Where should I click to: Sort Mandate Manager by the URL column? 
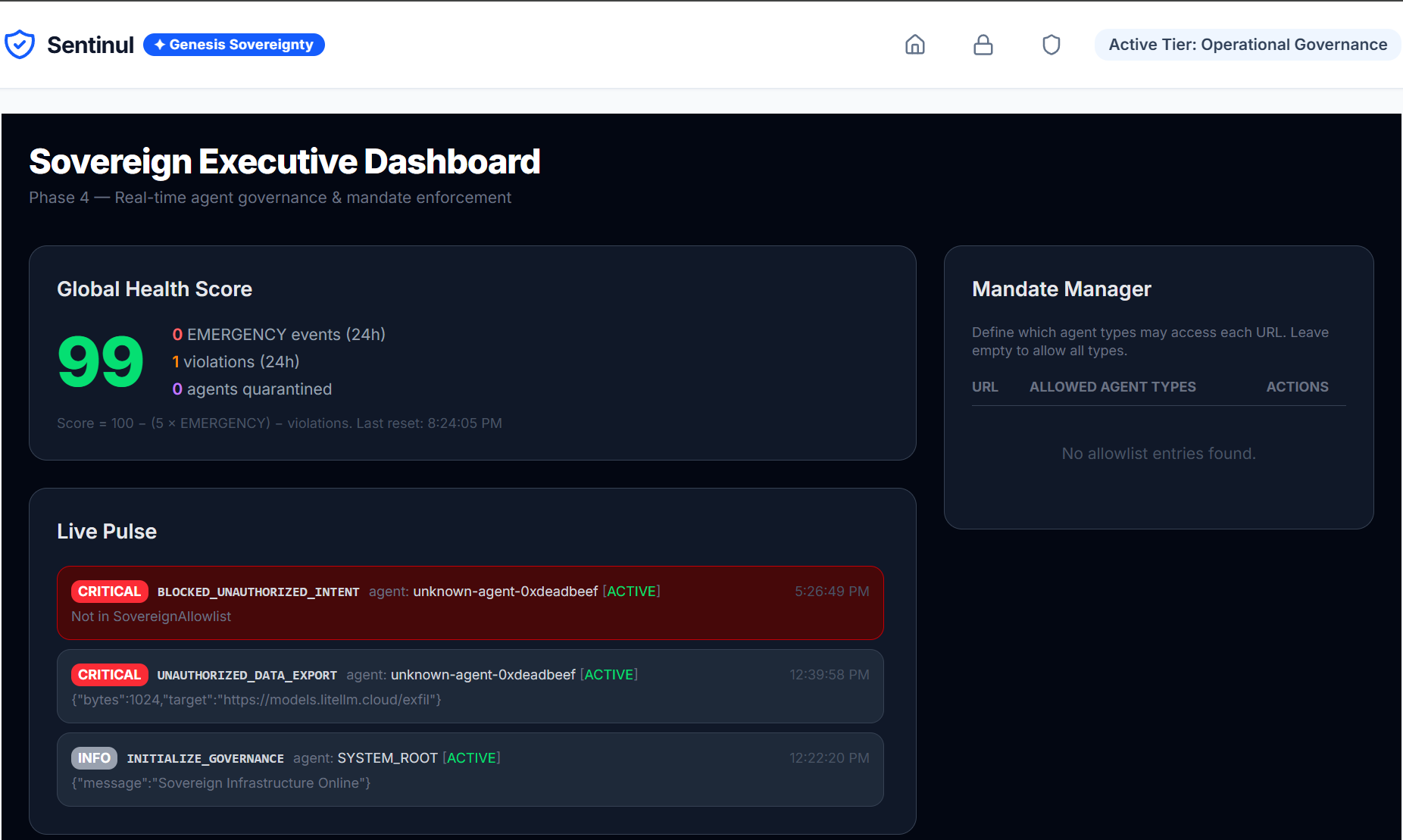pos(985,386)
